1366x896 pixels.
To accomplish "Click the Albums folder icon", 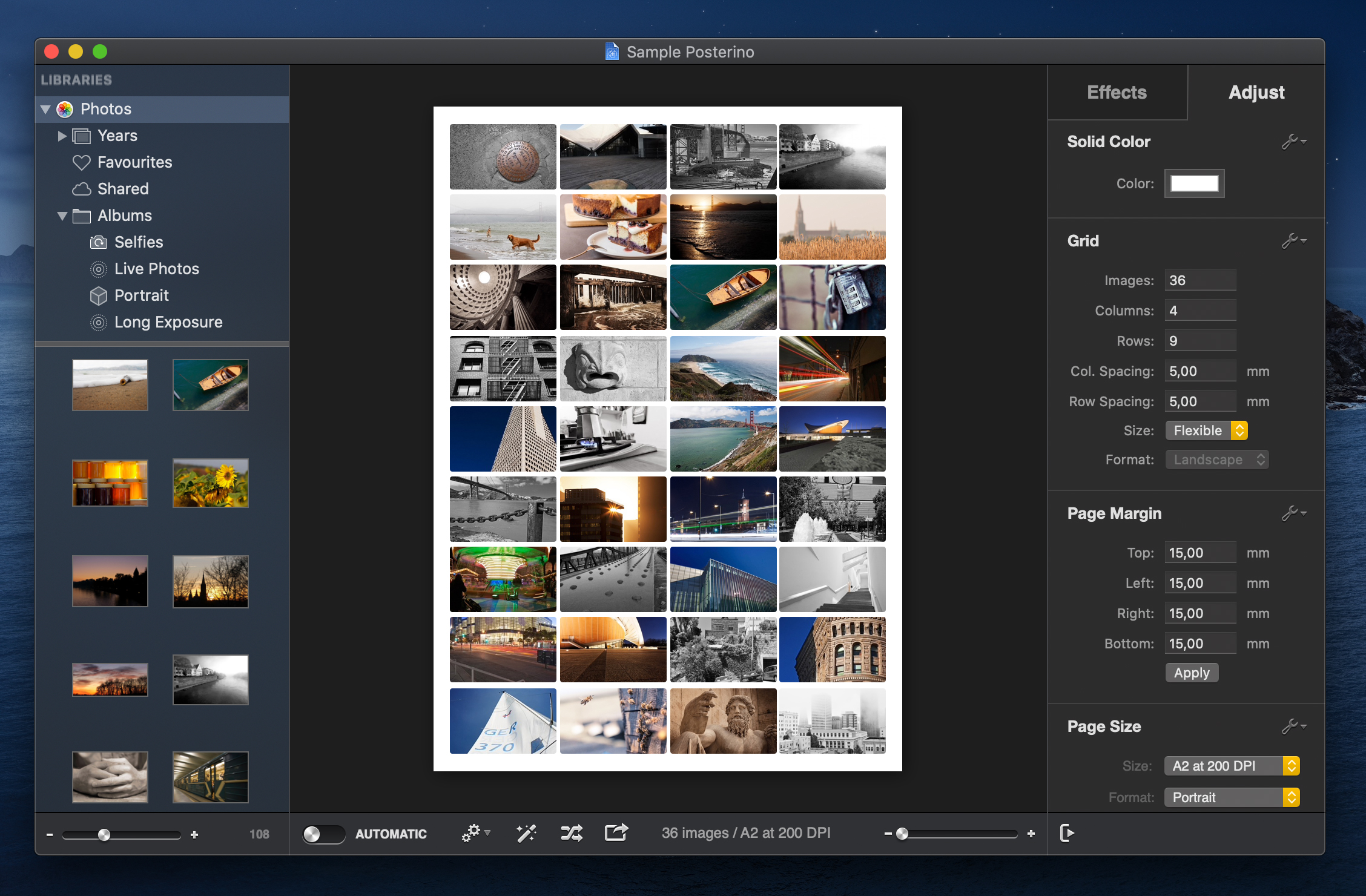I will pos(81,216).
